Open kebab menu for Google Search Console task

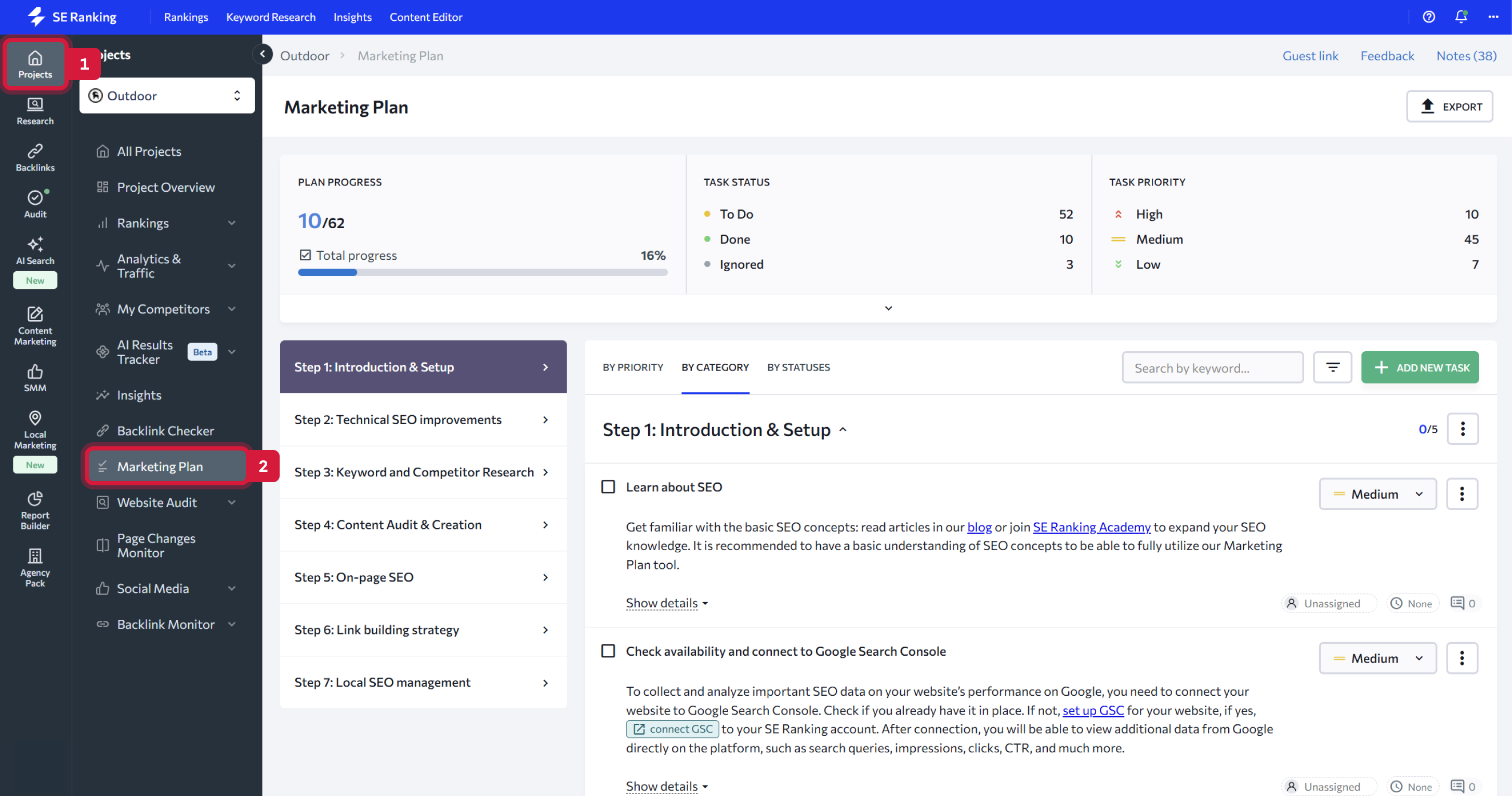[1462, 658]
